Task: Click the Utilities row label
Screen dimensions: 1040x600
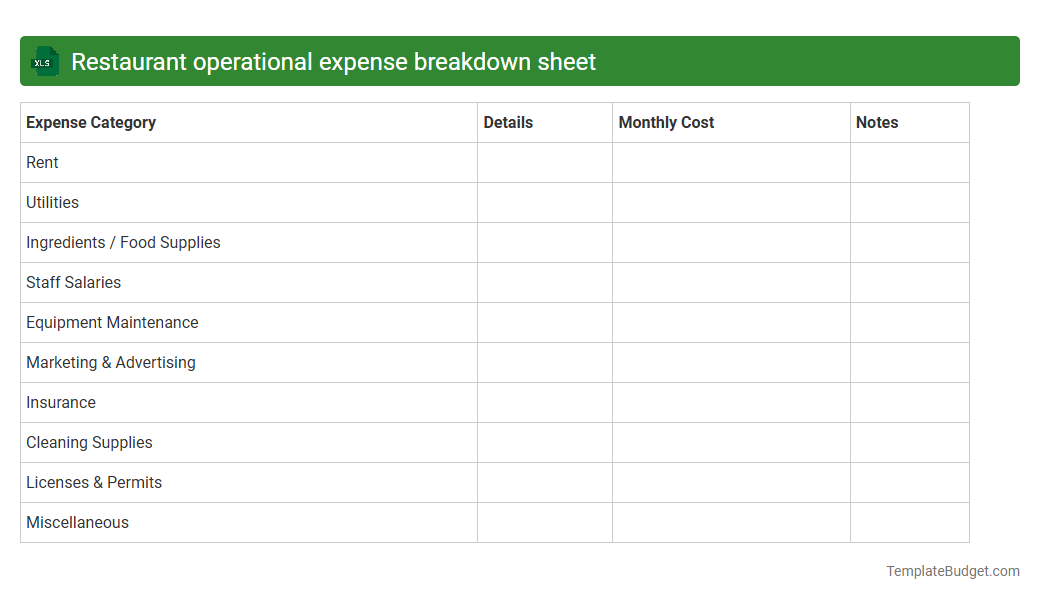Action: click(52, 202)
